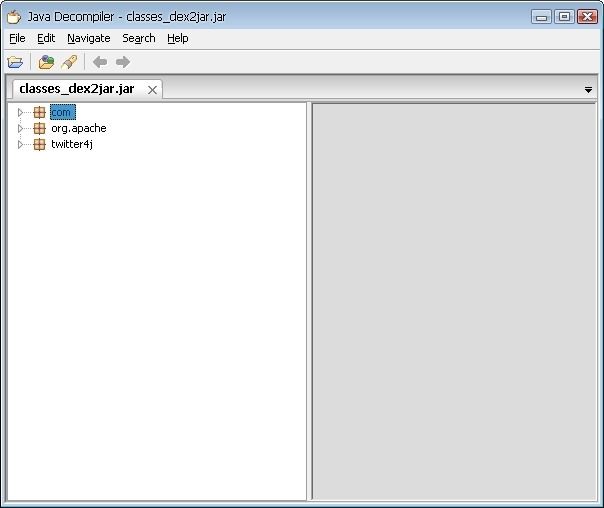This screenshot has height=508, width=604.
Task: Open the Navigate menu
Action: tap(89, 38)
